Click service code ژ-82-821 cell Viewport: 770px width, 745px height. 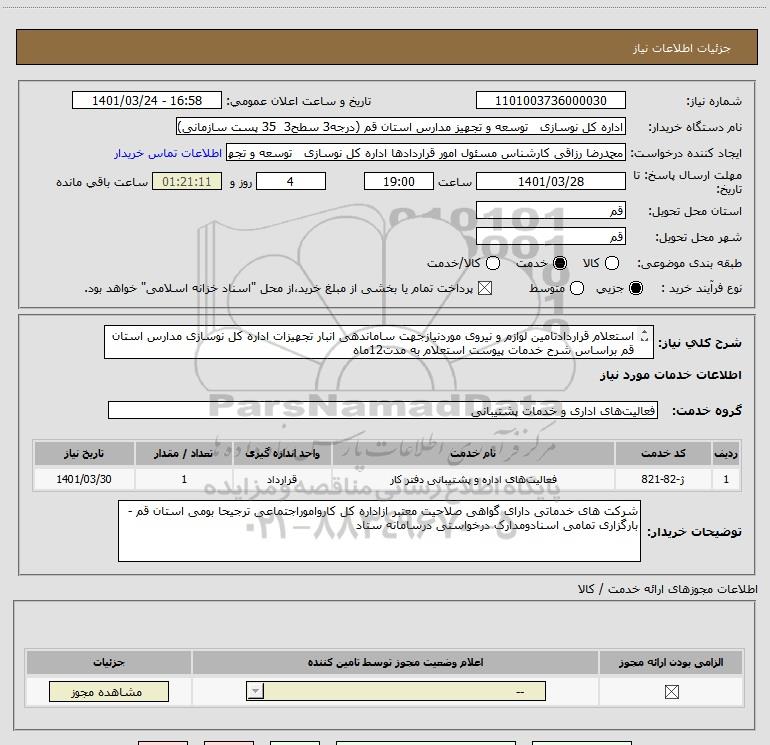click(x=663, y=479)
